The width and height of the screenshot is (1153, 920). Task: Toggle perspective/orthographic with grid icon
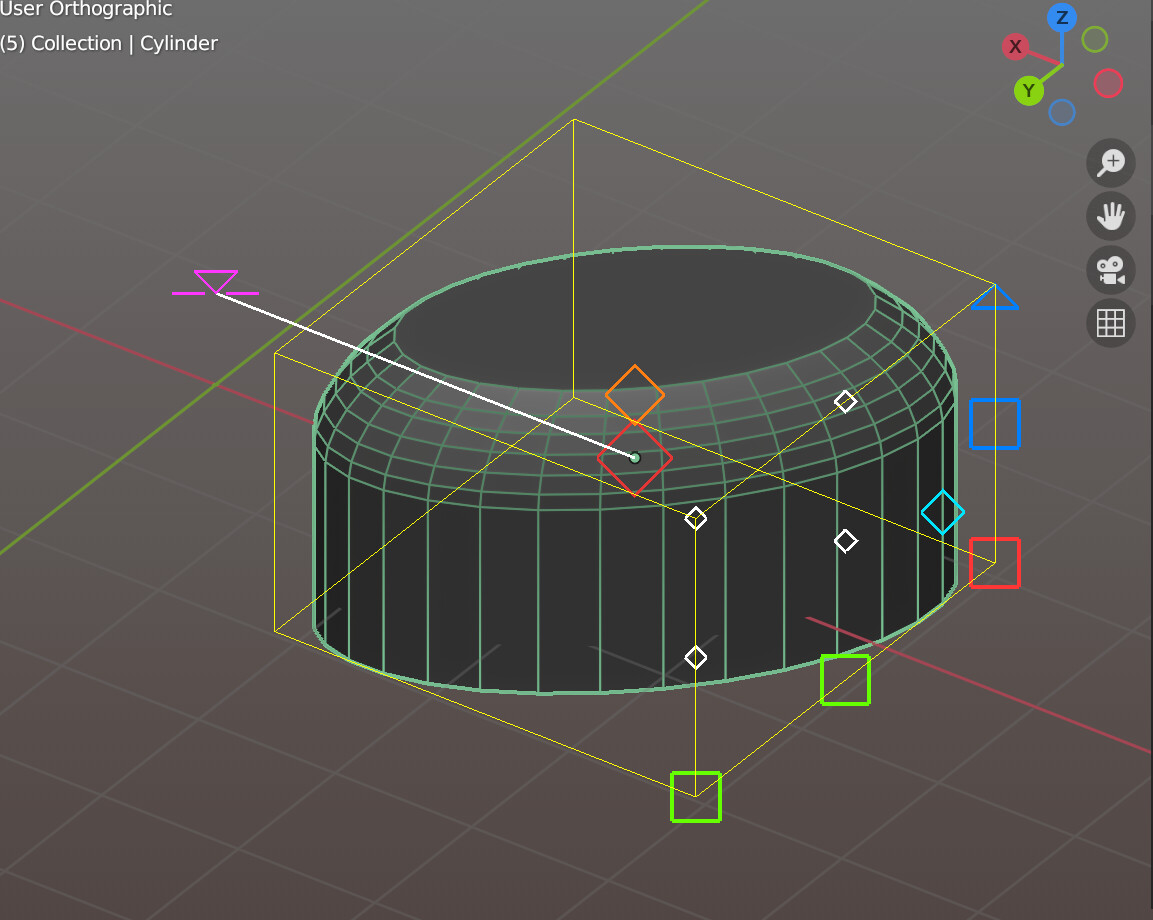(x=1110, y=323)
